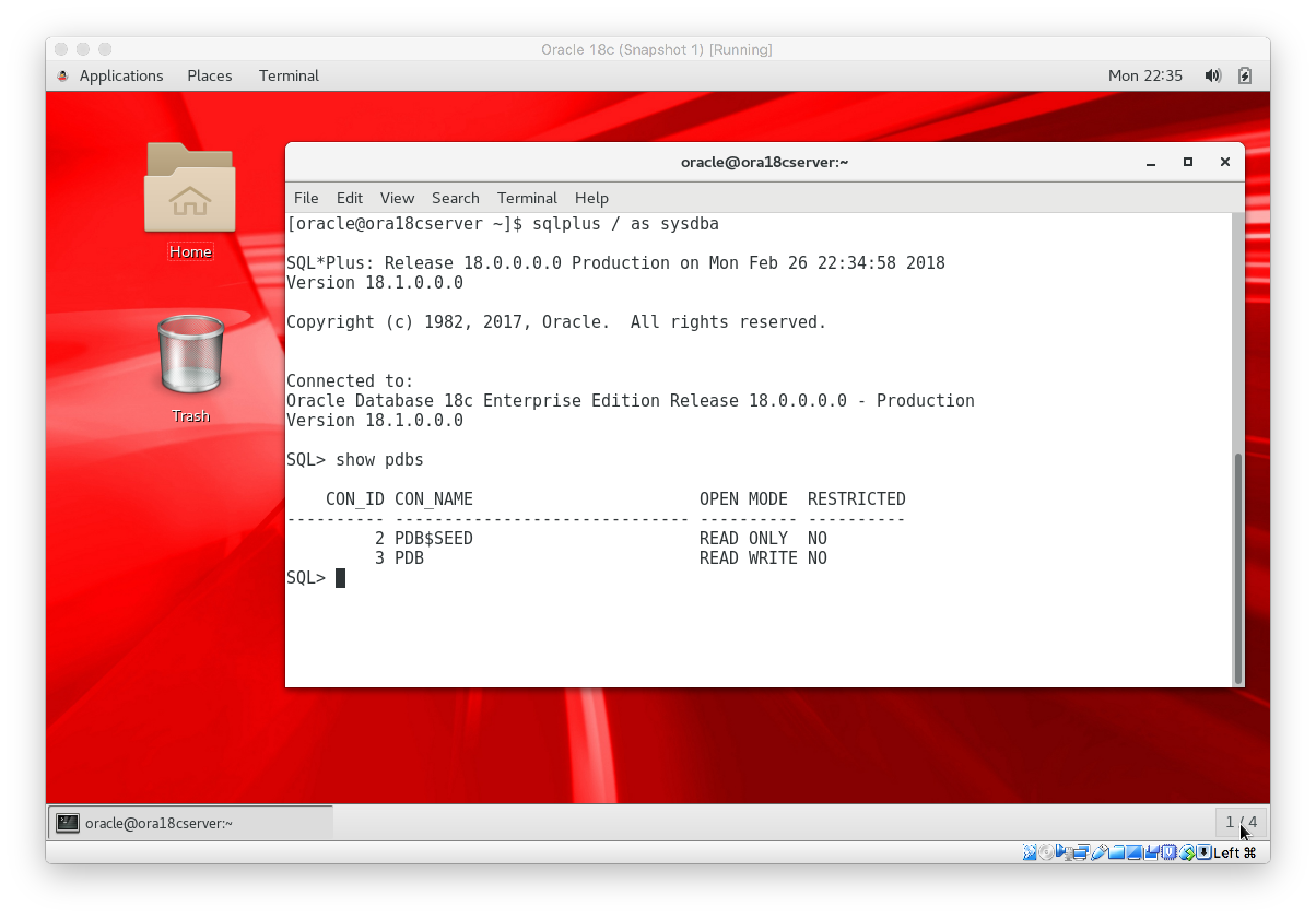Click the VirtualBox USB devices status icon
1316x918 pixels.
(x=1100, y=852)
